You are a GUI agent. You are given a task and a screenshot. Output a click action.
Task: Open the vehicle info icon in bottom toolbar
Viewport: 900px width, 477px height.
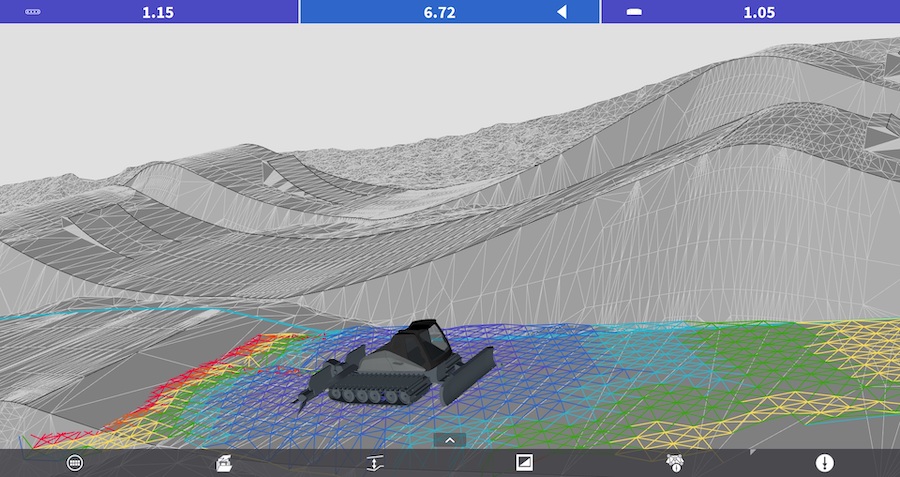[x=675, y=463]
